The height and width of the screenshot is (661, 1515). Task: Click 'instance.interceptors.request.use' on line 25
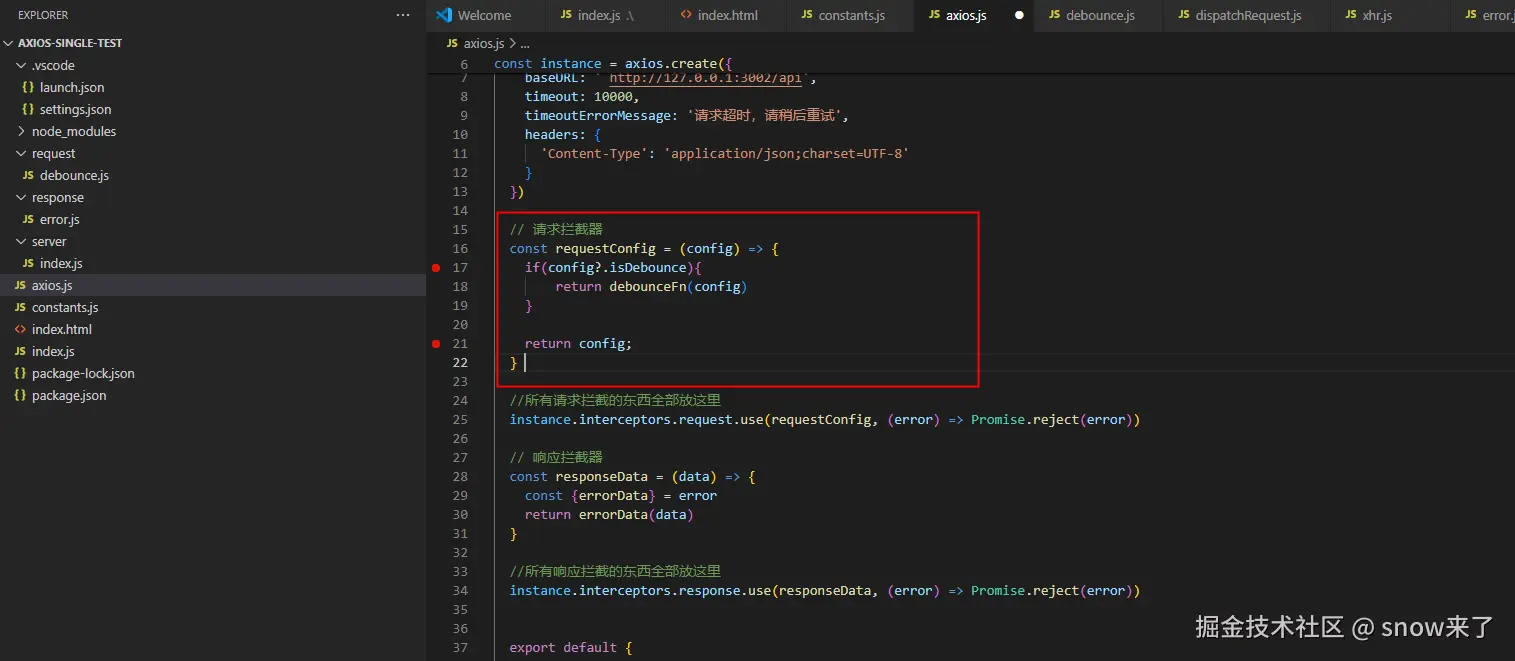point(636,420)
